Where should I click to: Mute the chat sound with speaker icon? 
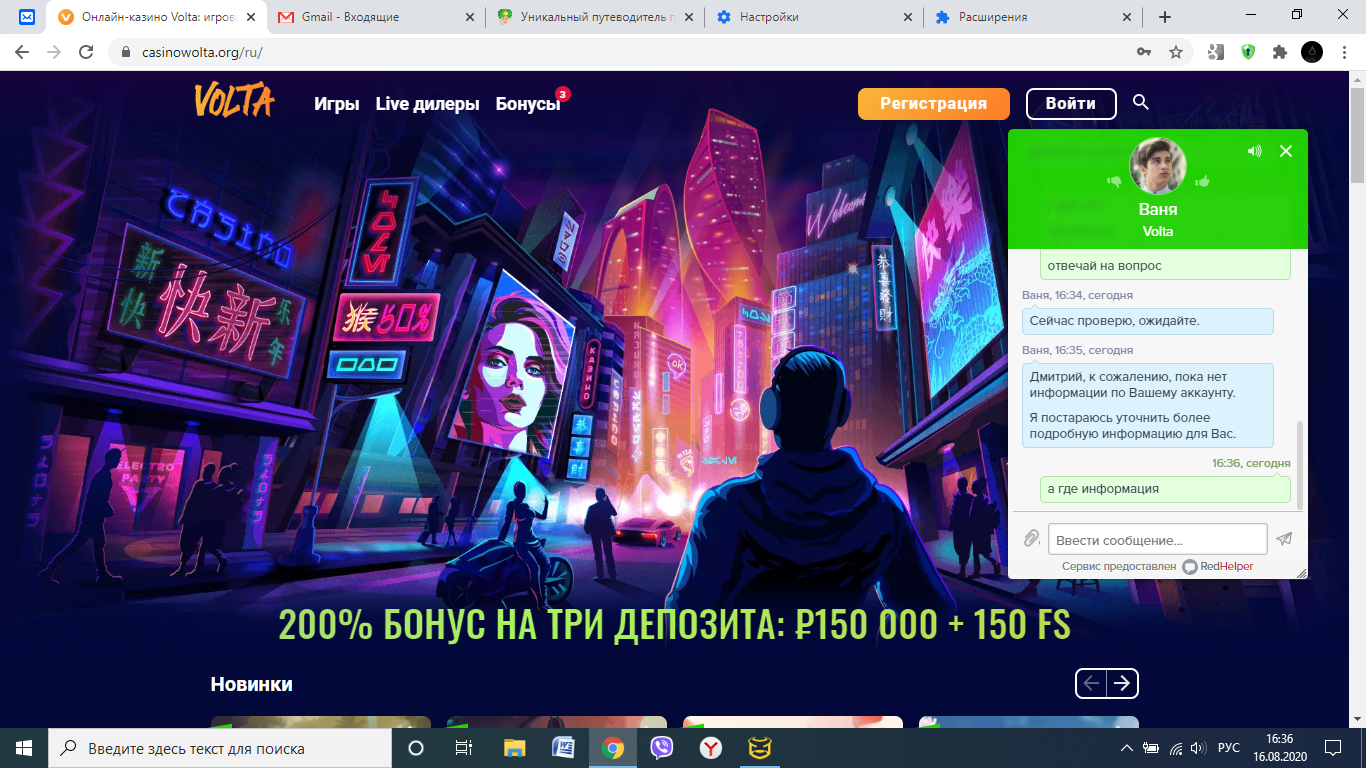1254,151
